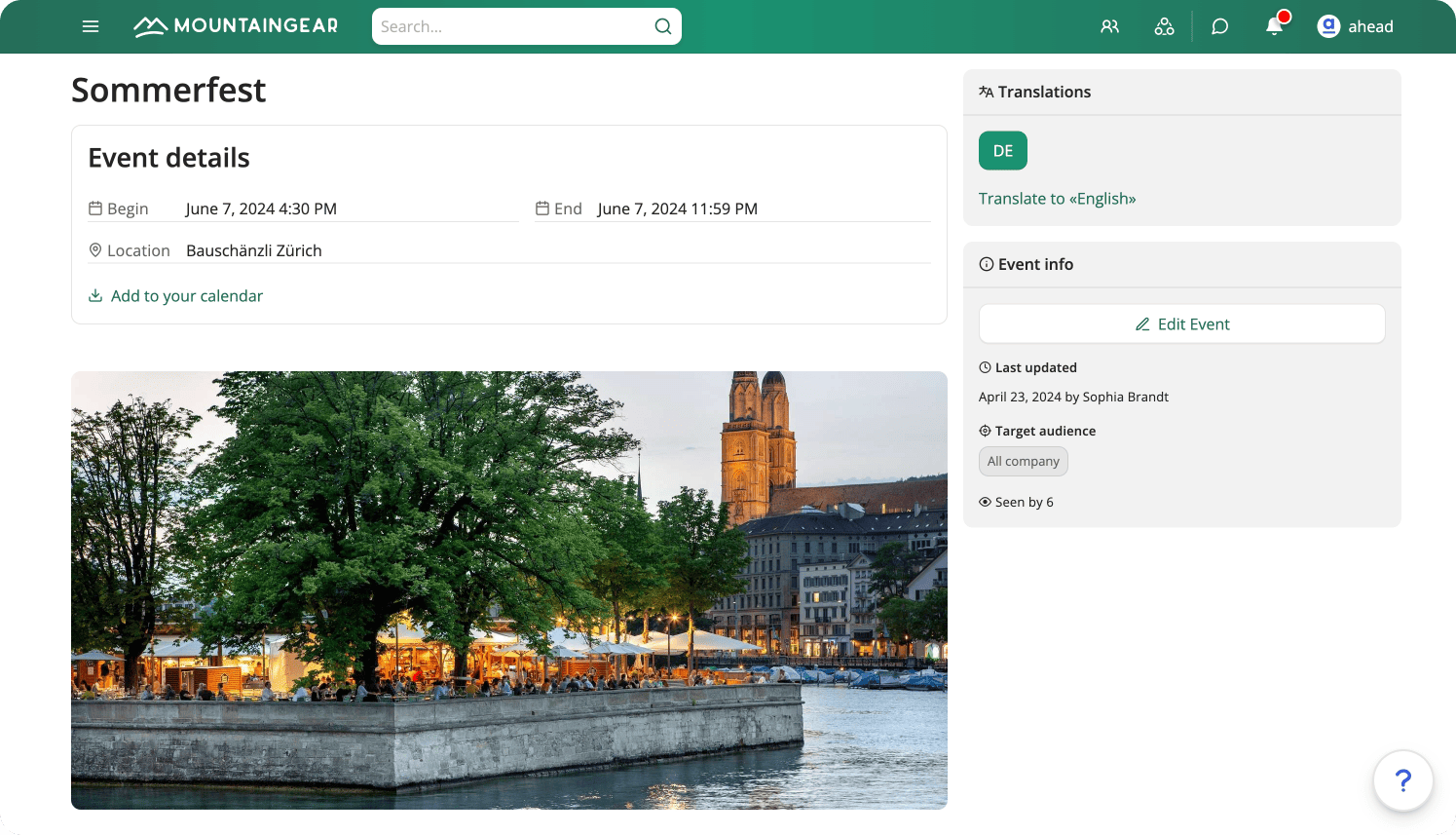Screen dimensions: 1456x835
Task: Click the All company audience tag
Action: (1024, 461)
